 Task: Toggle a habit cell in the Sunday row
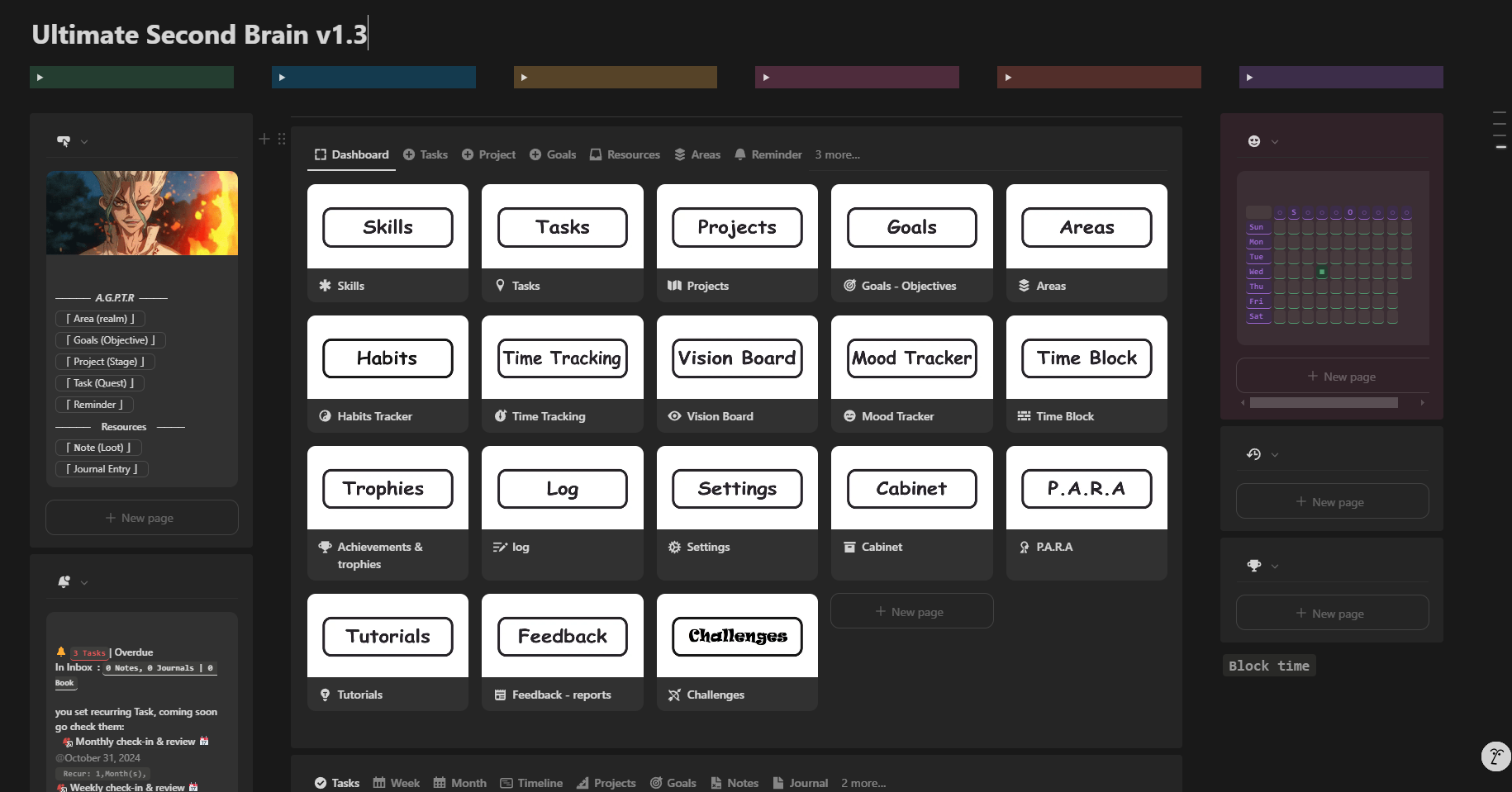coord(1280,227)
